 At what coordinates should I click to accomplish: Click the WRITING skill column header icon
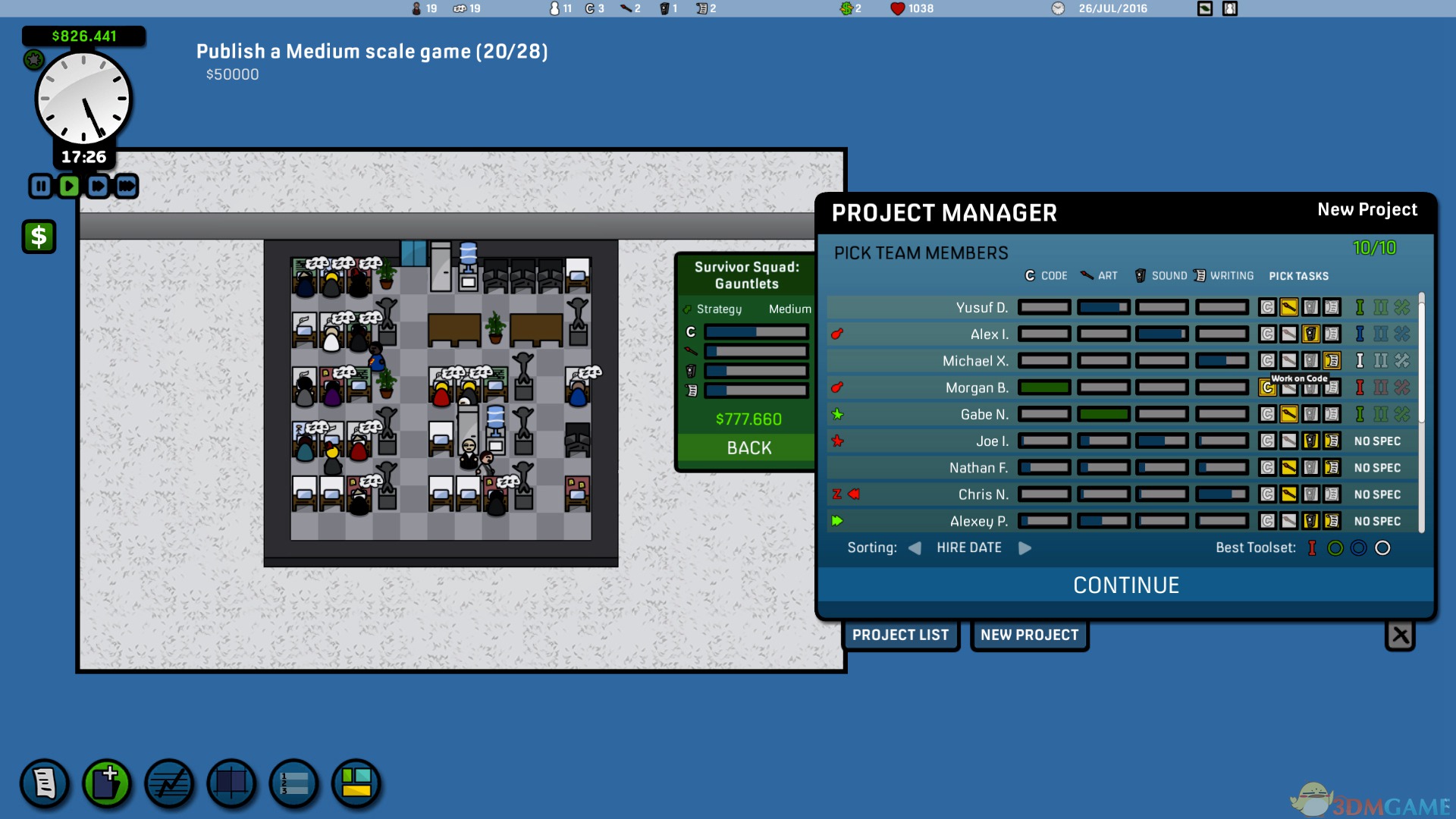pos(1198,276)
